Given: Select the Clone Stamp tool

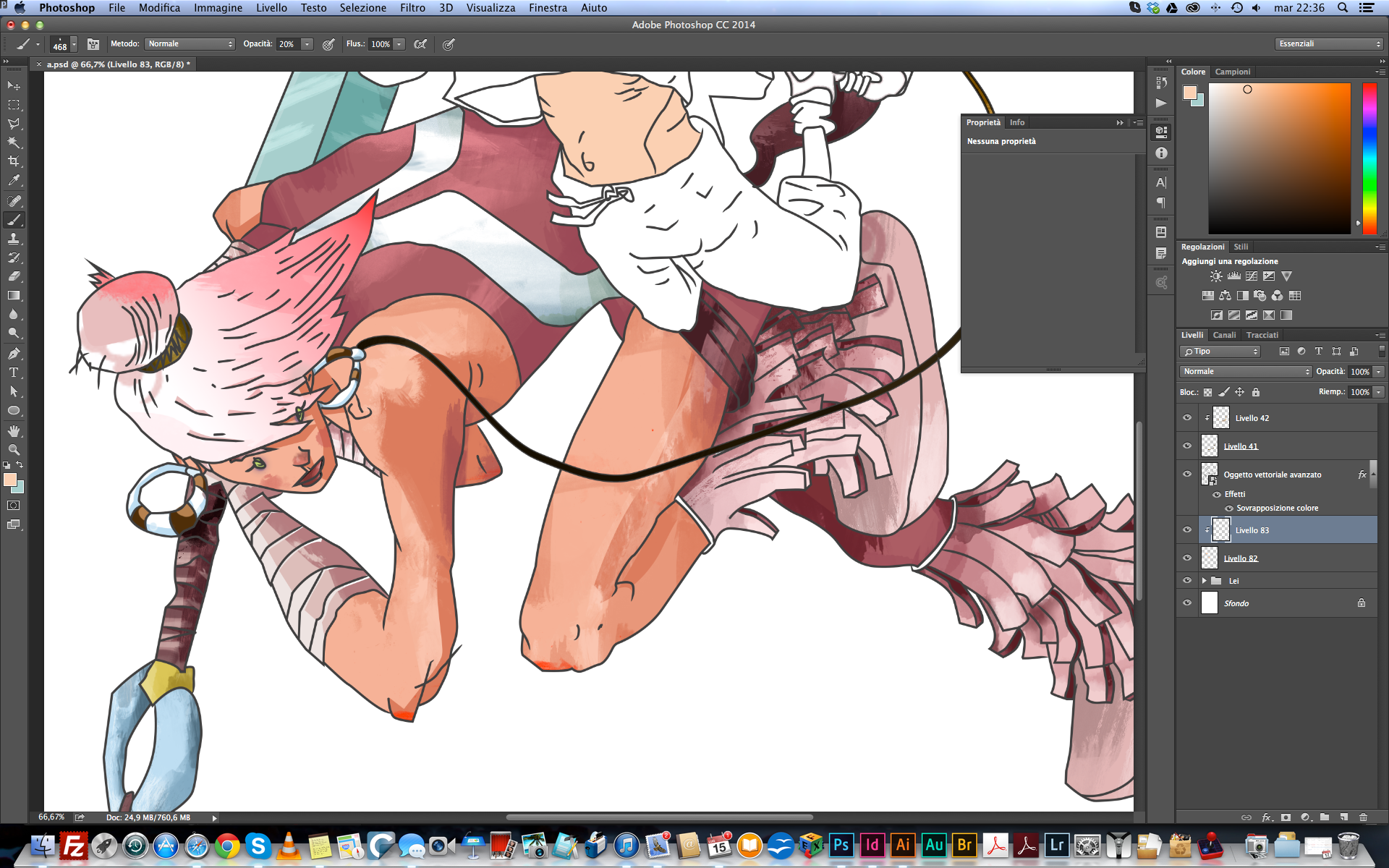Looking at the screenshot, I should click(14, 238).
